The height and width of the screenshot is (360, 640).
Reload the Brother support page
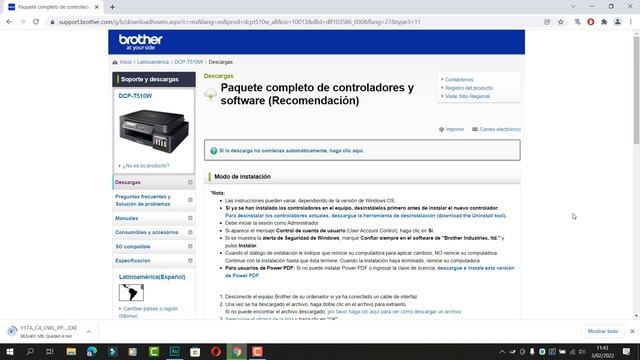coord(36,22)
